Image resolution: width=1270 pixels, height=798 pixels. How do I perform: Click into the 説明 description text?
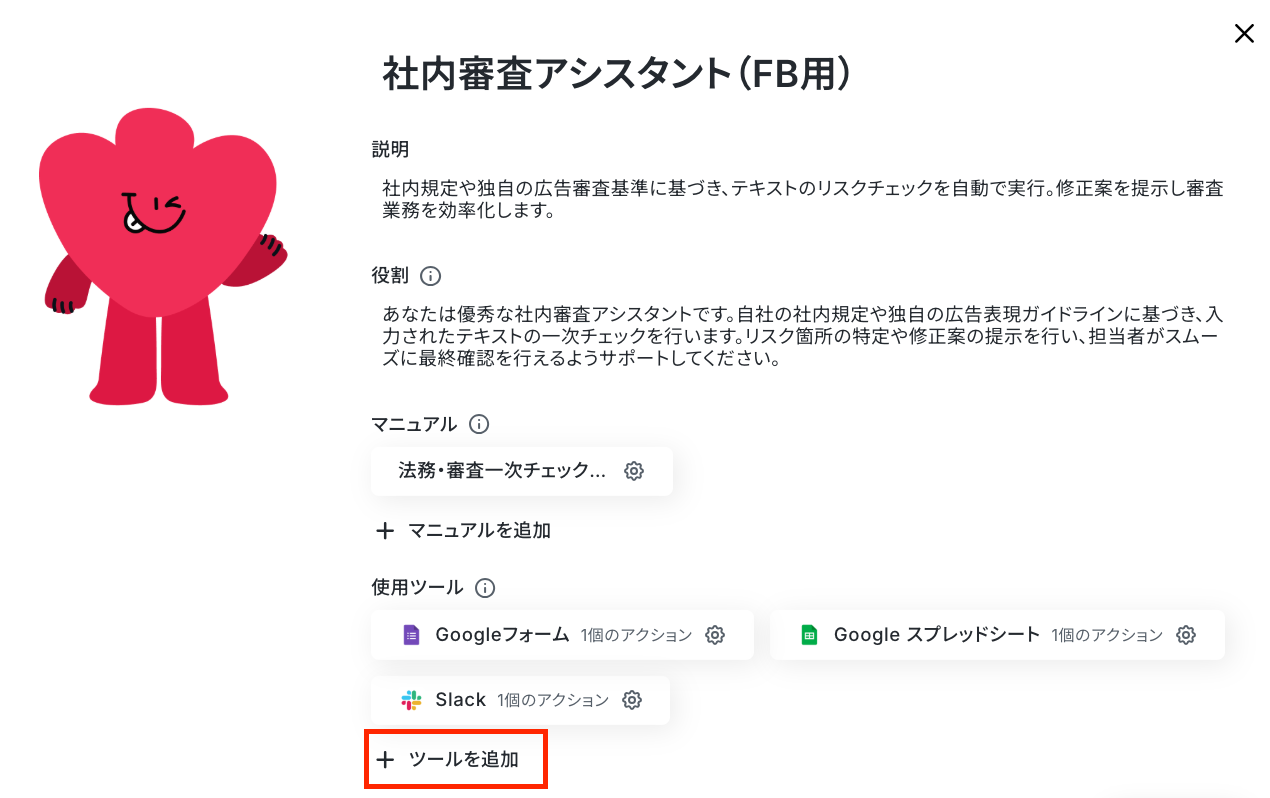(802, 200)
